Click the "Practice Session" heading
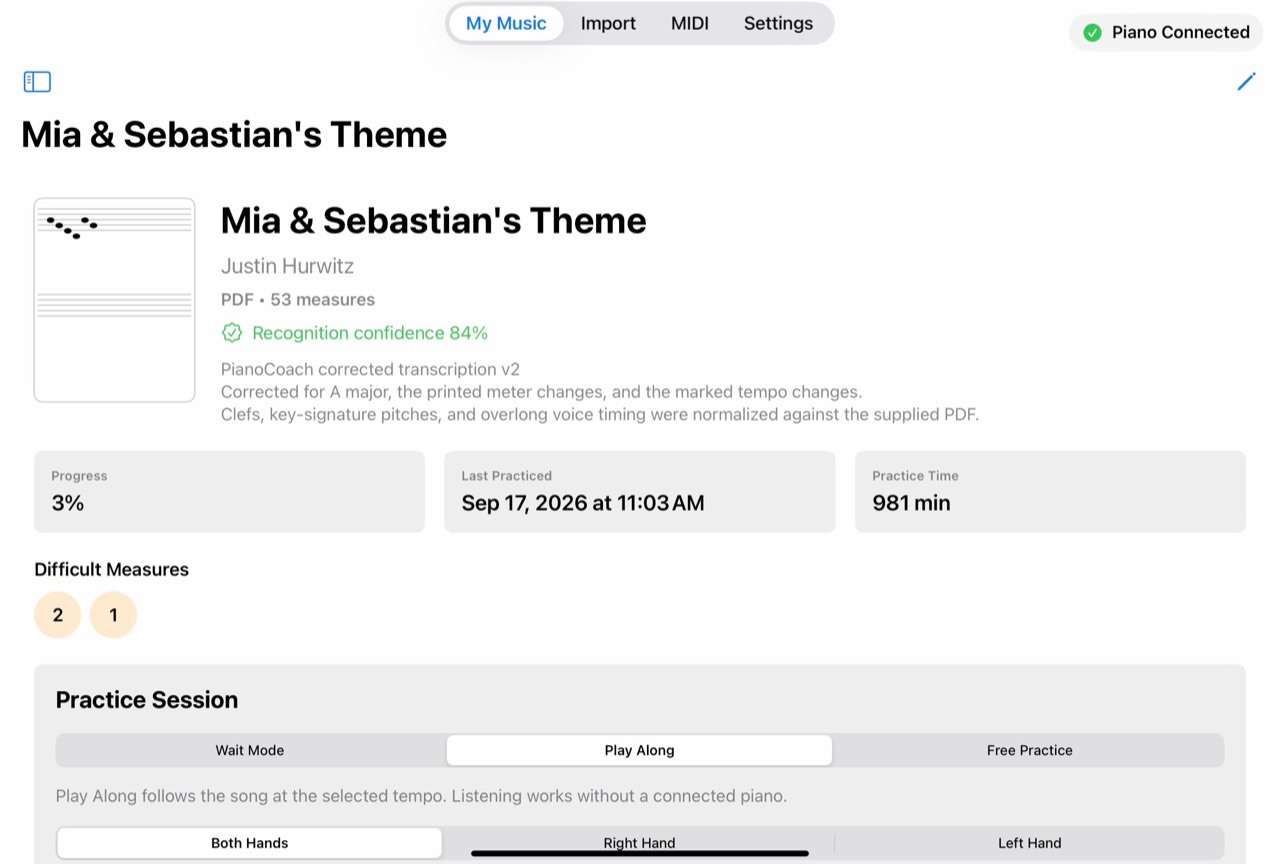 [147, 700]
